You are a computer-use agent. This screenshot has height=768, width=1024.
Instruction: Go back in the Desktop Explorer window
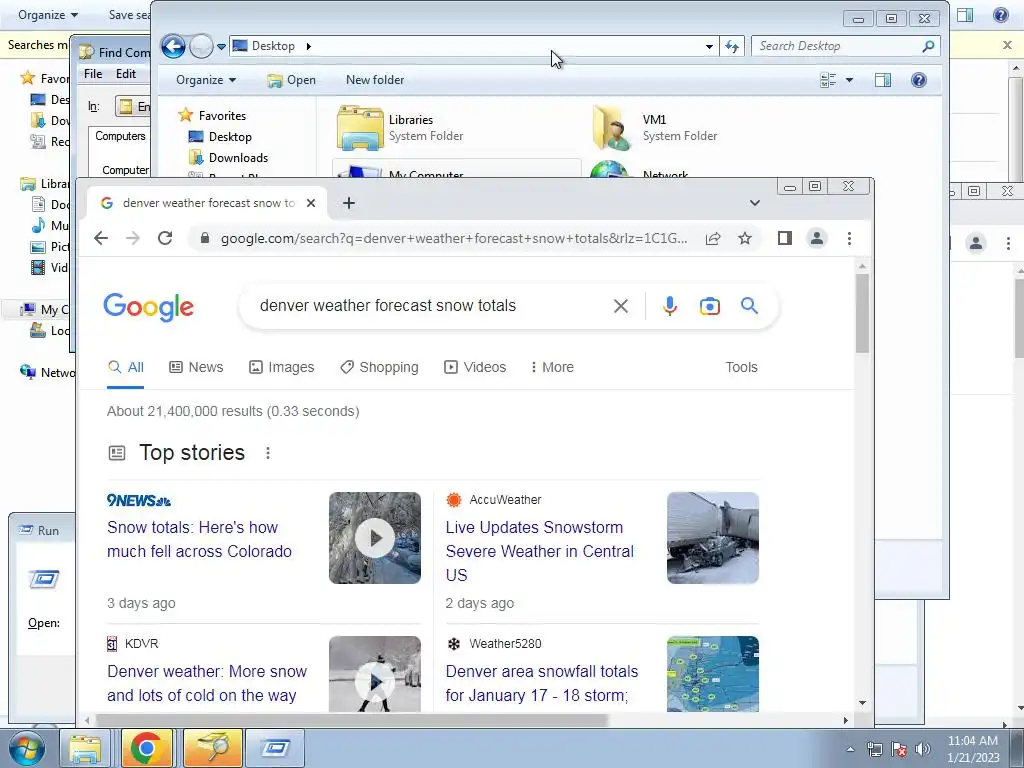point(173,46)
